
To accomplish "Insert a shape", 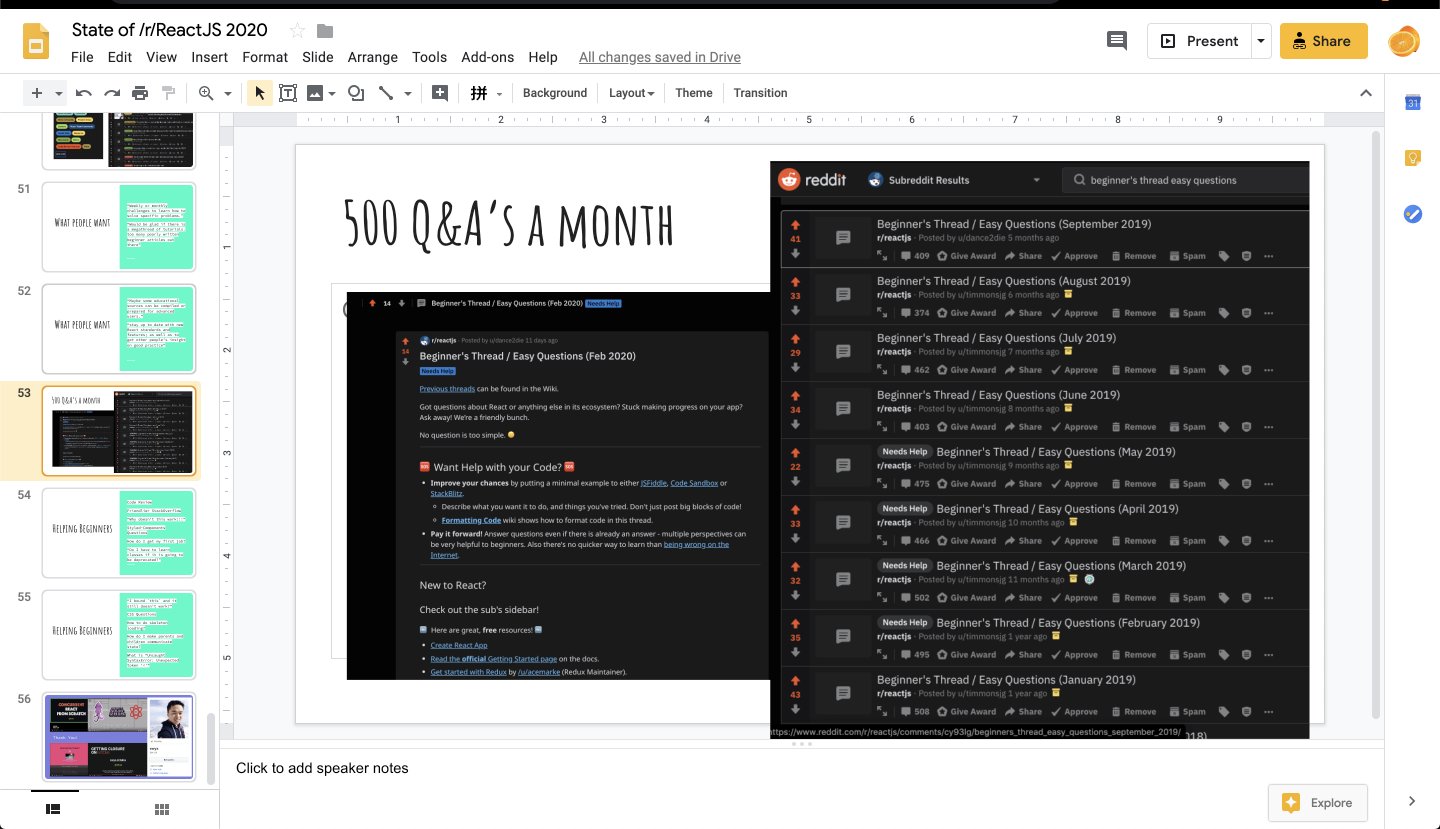I will (x=356, y=93).
